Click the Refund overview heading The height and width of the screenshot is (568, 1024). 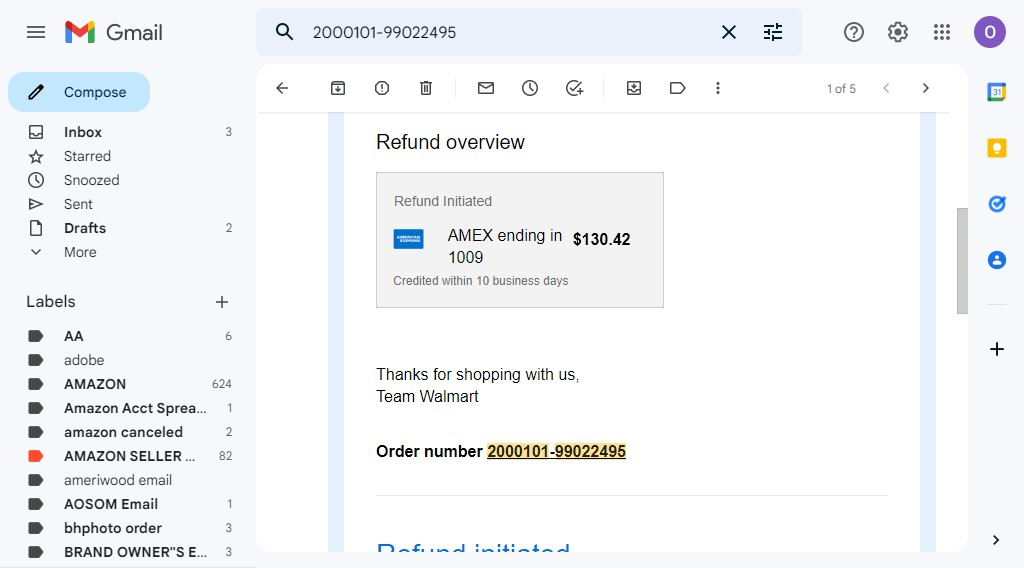(450, 142)
